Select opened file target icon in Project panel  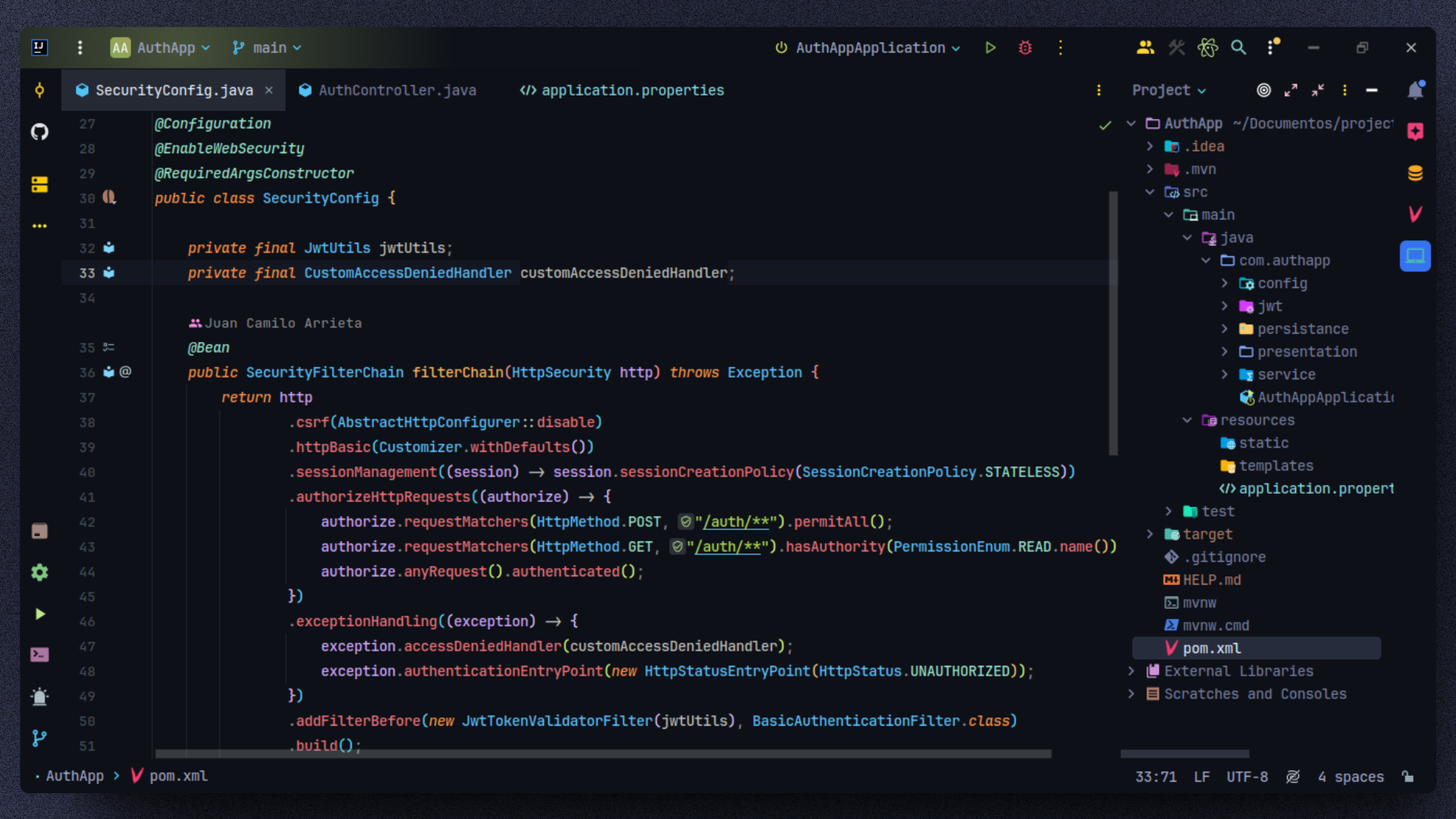[x=1263, y=90]
